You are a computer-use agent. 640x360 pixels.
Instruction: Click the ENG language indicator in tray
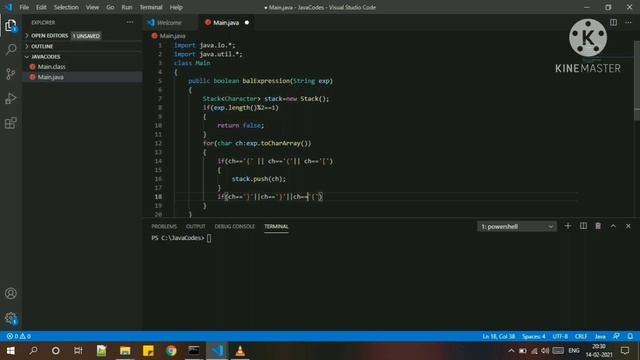tap(574, 351)
